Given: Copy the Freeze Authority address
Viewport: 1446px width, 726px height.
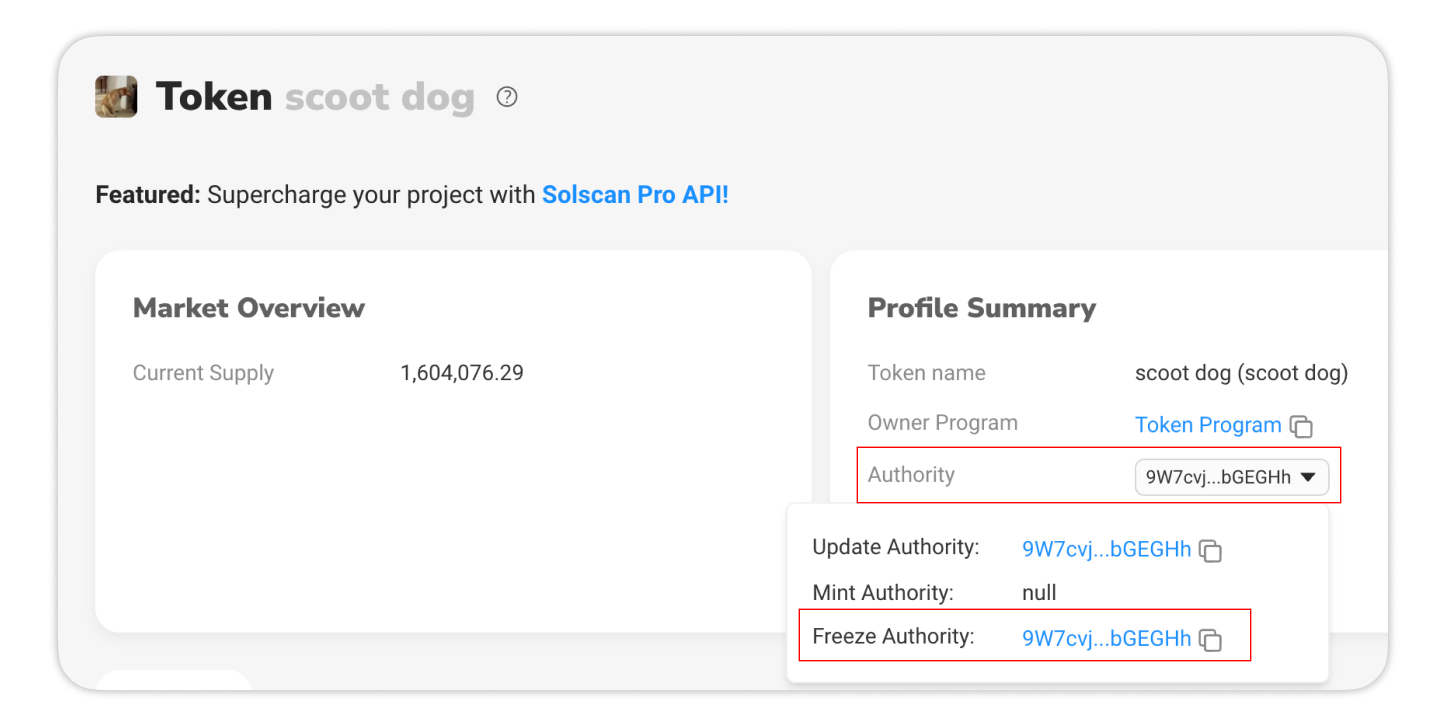Looking at the screenshot, I should click(1210, 640).
